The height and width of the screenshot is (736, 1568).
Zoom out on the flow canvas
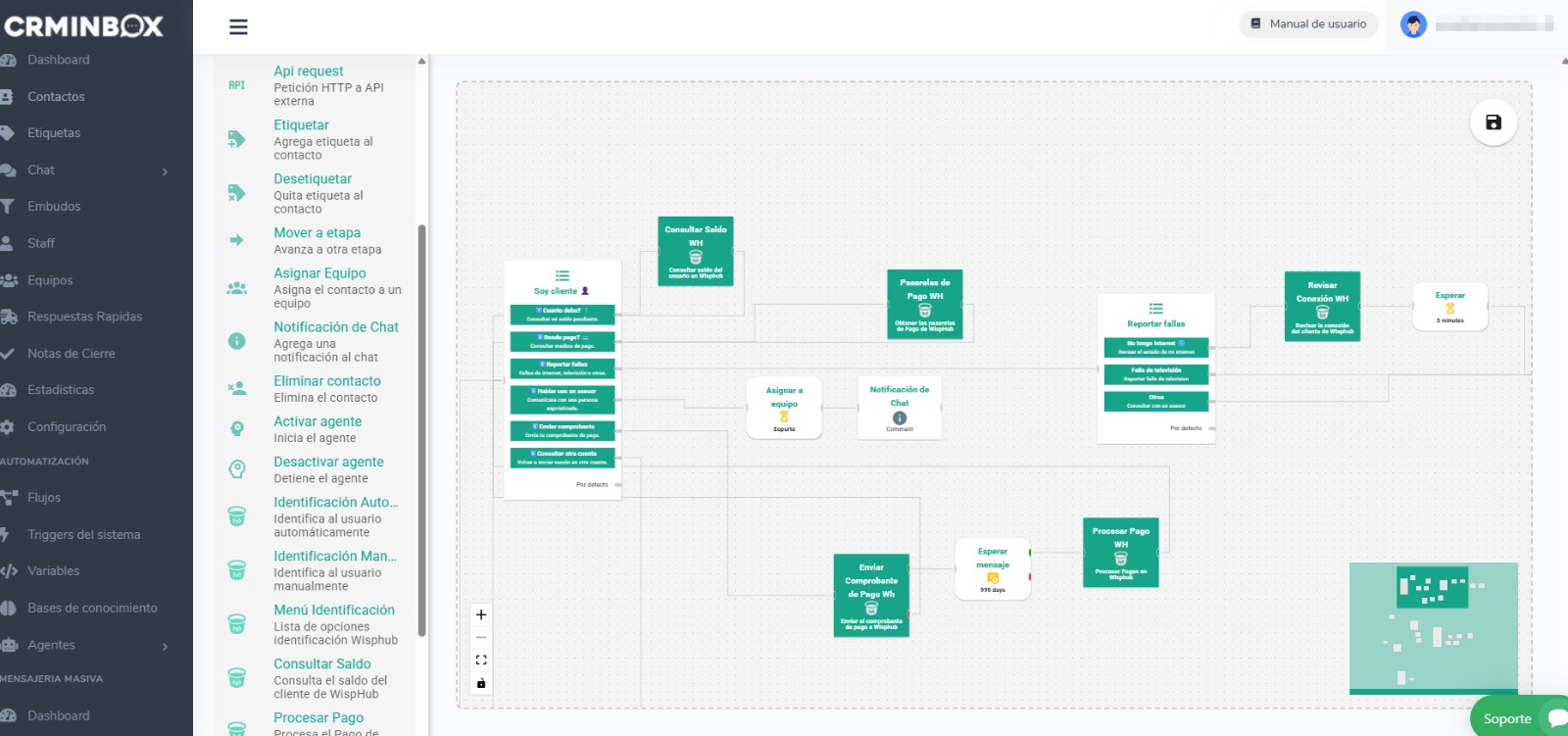pyautogui.click(x=481, y=638)
